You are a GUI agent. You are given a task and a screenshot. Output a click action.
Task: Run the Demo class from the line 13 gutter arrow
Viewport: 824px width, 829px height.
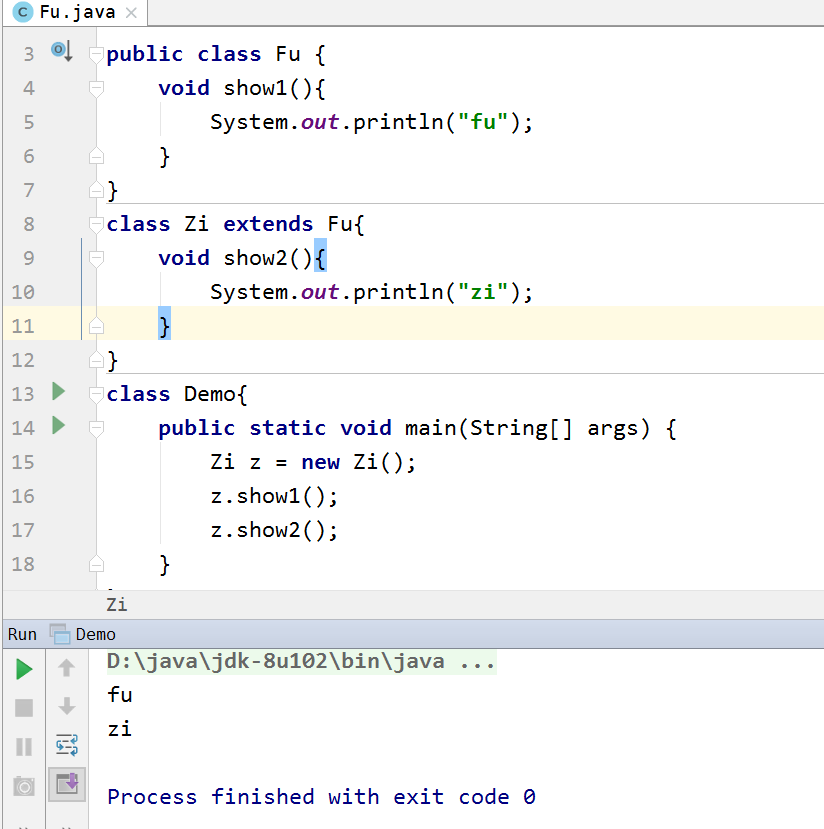click(59, 392)
